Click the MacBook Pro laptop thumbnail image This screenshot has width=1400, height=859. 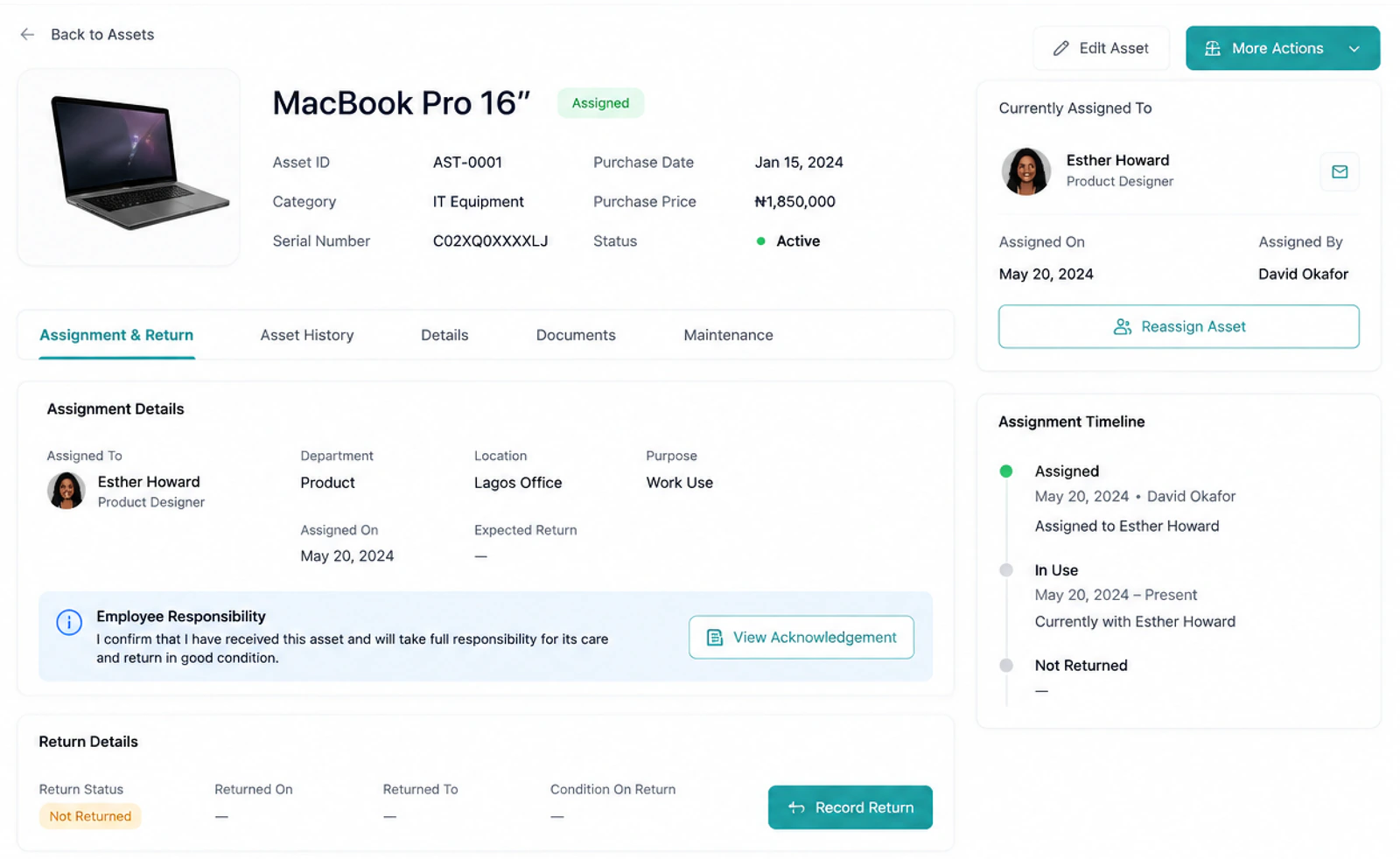[x=129, y=166]
